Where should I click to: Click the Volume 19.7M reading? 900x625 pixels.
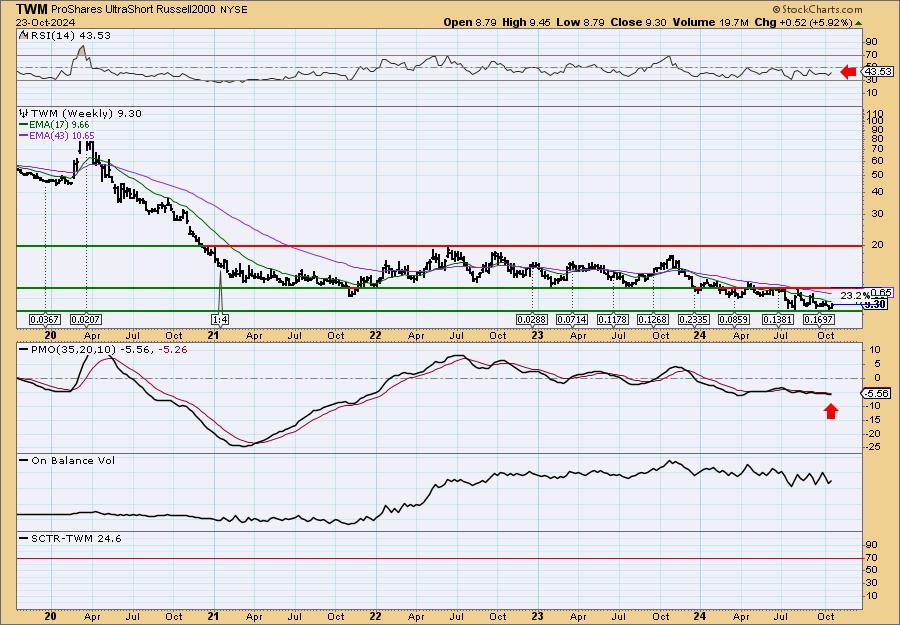[x=709, y=22]
